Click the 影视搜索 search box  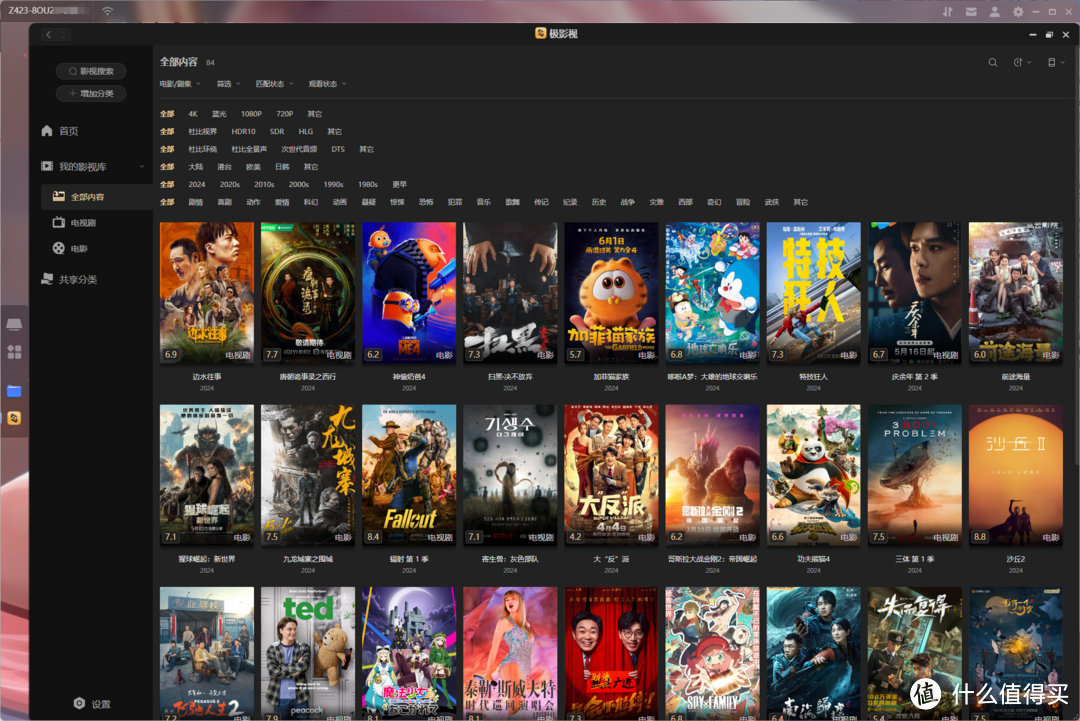coord(91,71)
